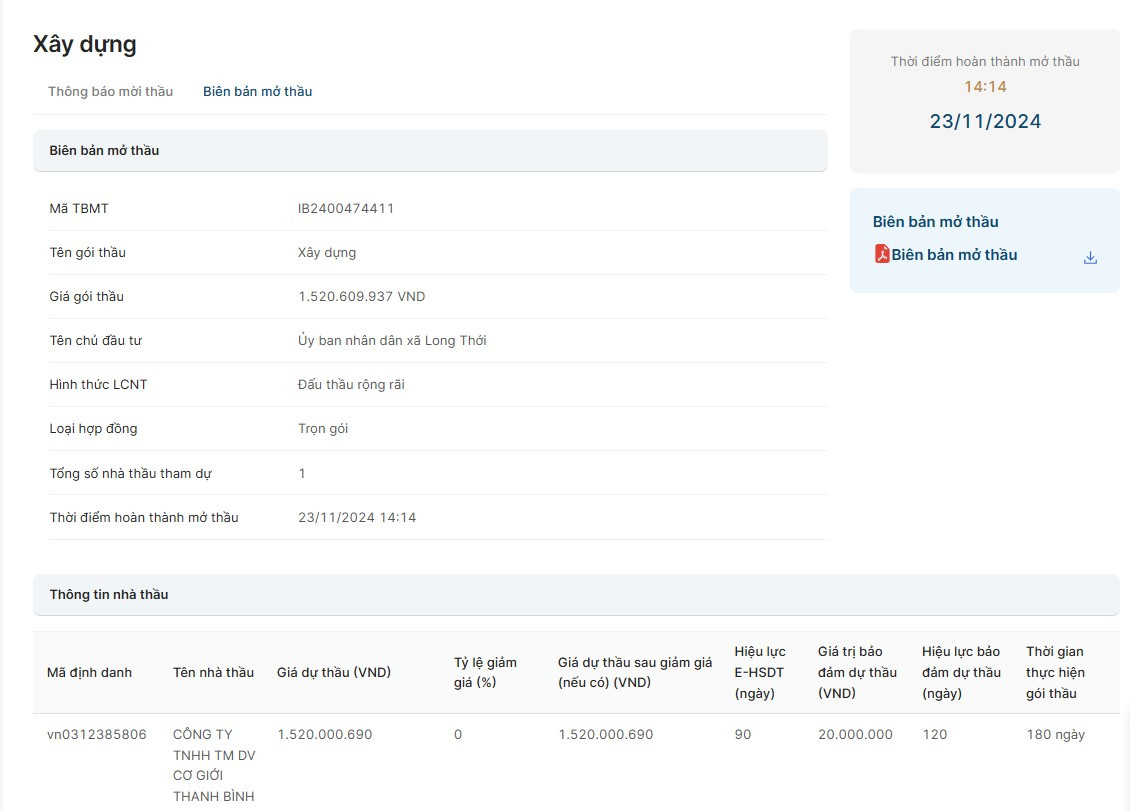1130x811 pixels.
Task: Click the download arrow icon in sidebar card
Action: point(1090,257)
